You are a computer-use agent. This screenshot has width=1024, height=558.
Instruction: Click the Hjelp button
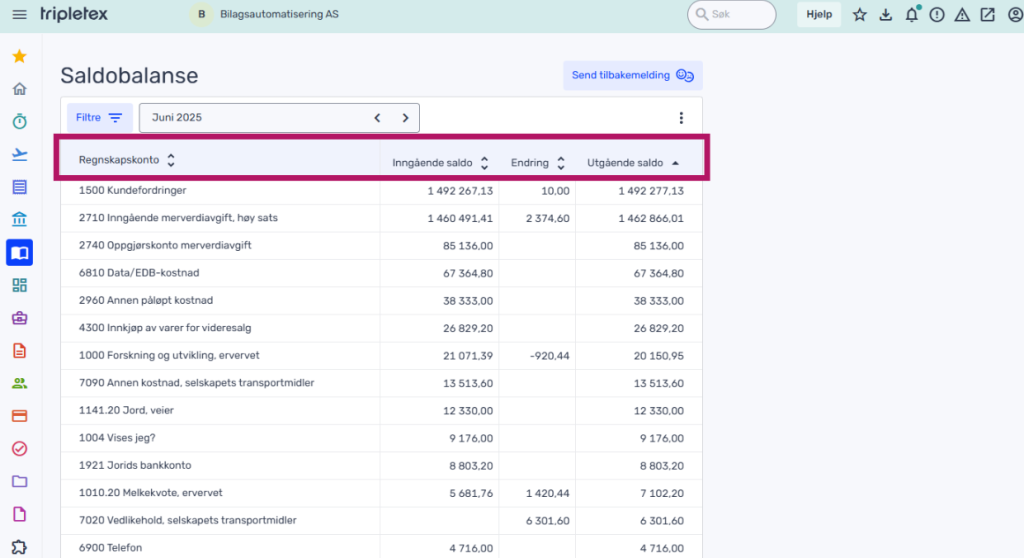click(x=819, y=14)
